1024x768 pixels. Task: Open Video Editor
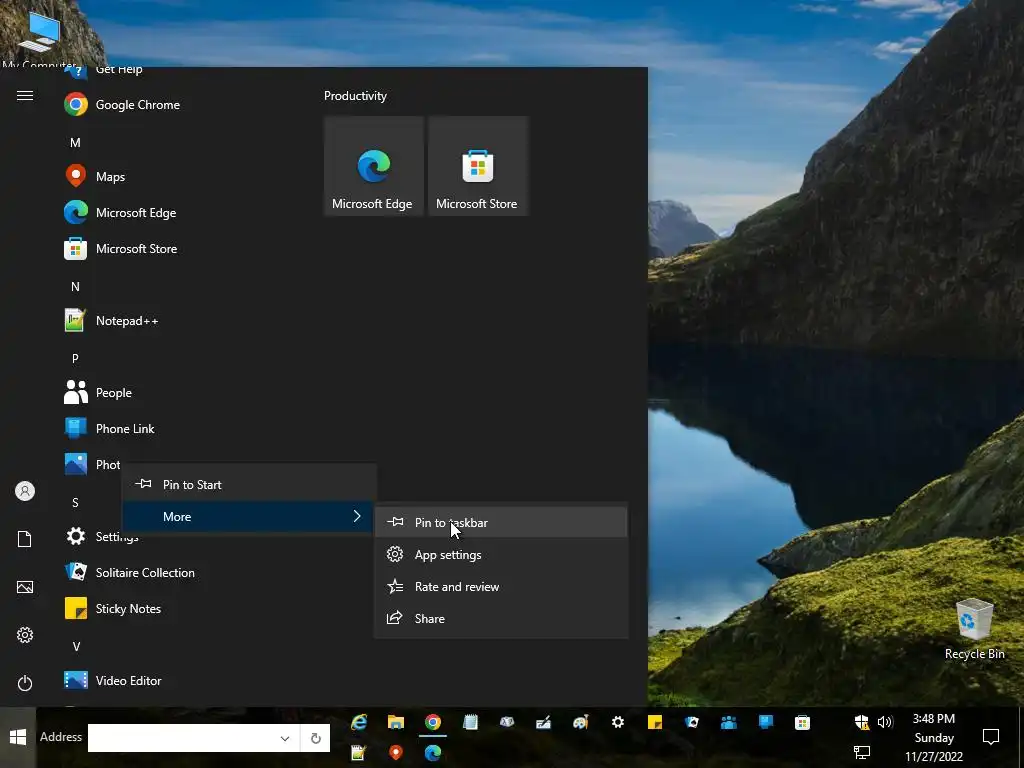112,680
